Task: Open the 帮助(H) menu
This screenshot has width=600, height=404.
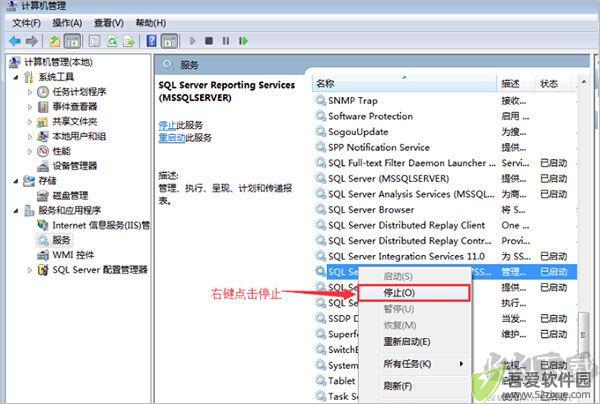Action: (x=151, y=23)
